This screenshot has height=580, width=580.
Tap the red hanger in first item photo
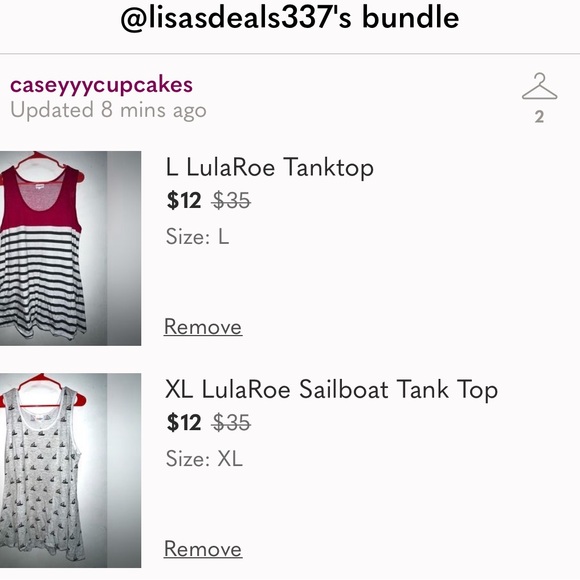(x=41, y=161)
